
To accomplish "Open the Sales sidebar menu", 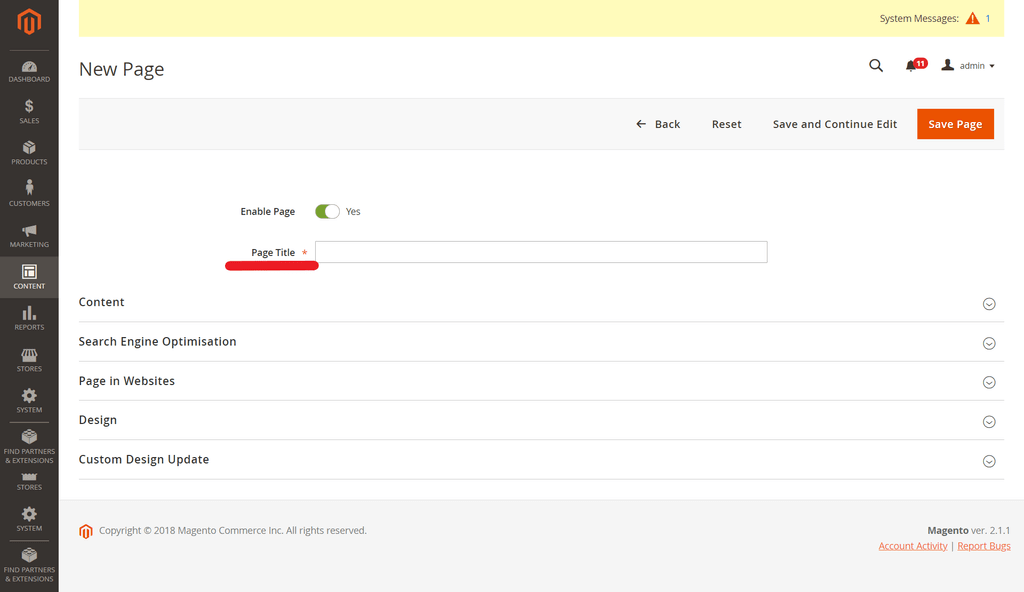I will tap(29, 112).
